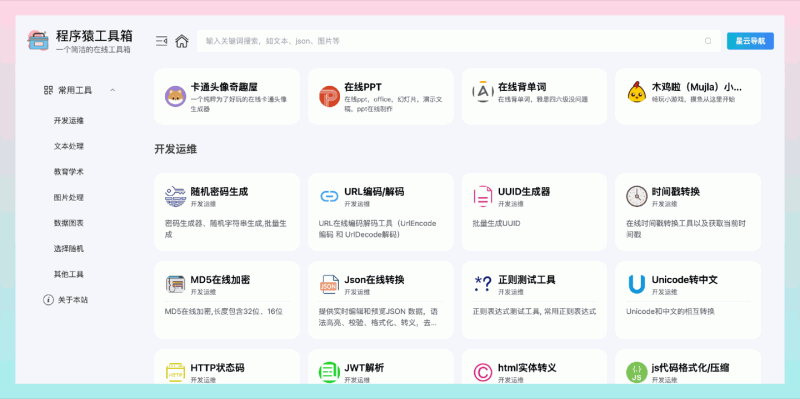Open the URL编码/解码 tool title
Image resolution: width=800 pixels, height=399 pixels.
[x=374, y=192]
